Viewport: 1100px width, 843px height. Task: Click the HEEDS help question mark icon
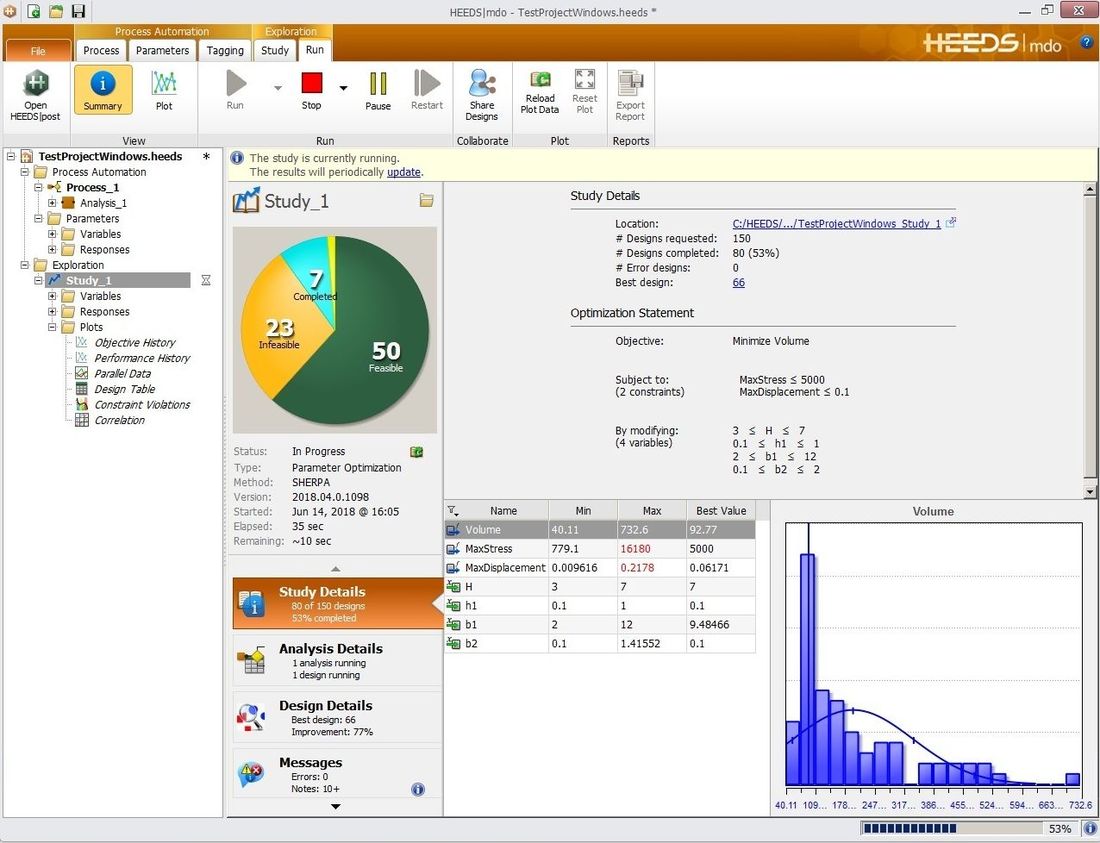[1087, 43]
